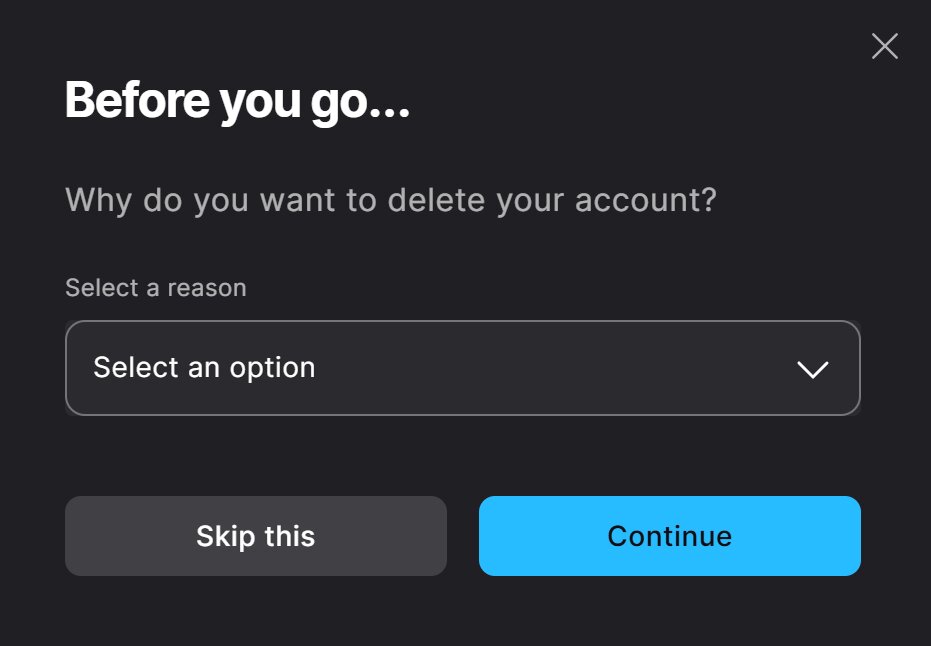Close the dialog with the X icon

pyautogui.click(x=884, y=46)
